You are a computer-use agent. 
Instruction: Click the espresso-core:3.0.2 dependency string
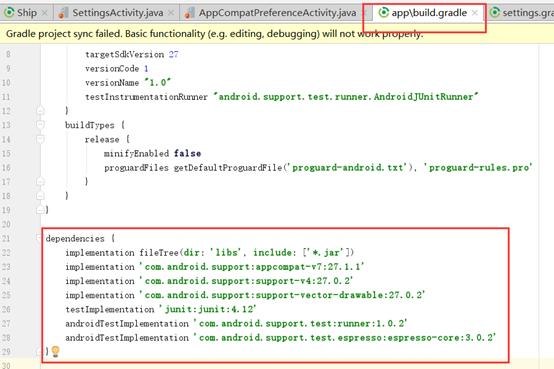click(x=345, y=338)
